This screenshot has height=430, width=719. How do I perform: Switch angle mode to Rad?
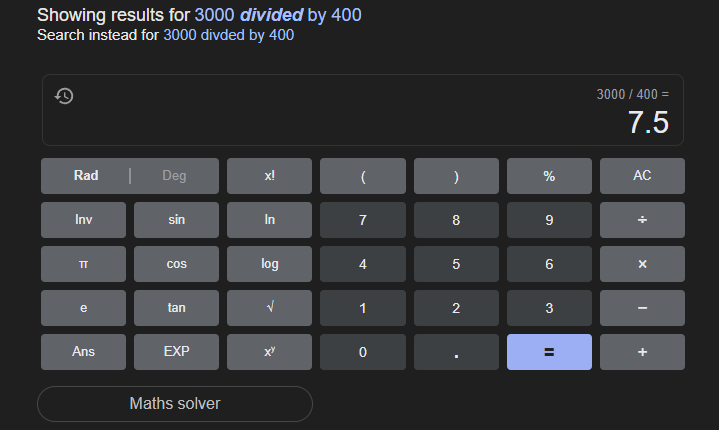pos(86,176)
